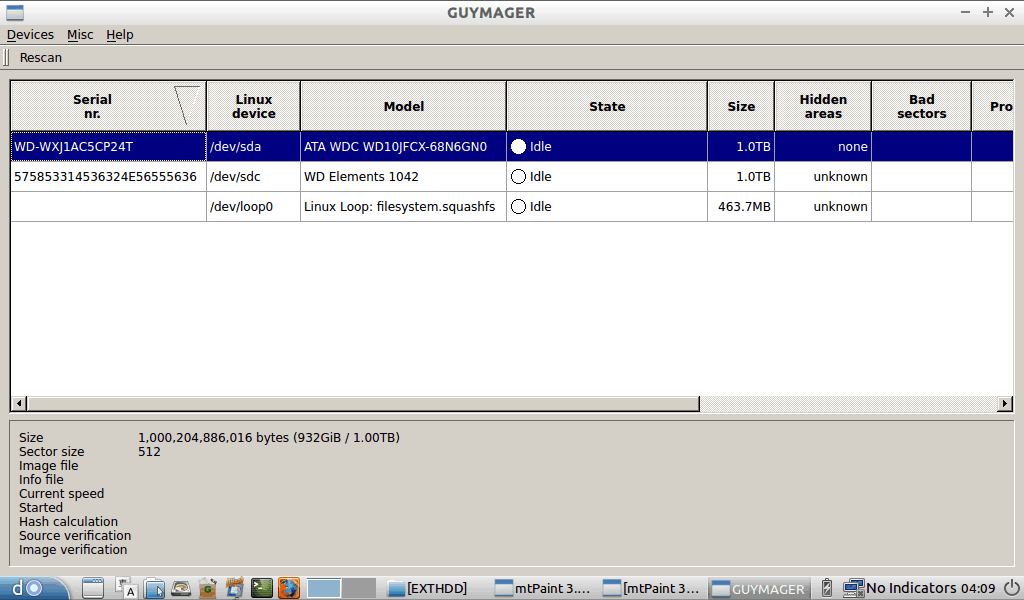Screen dimensions: 1024x600
Task: Click the power/shutdown tray icon
Action: tap(1011, 588)
